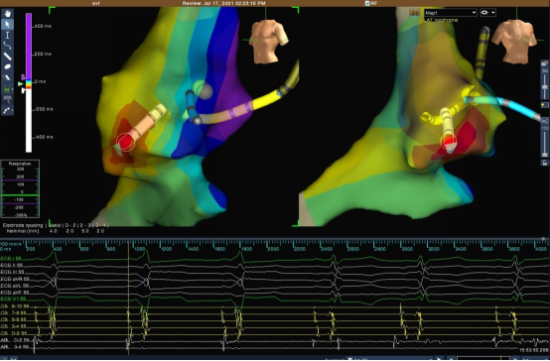This screenshot has height=361, width=550.
Task: Choose the distance measurement caliper tool
Action: pyautogui.click(x=7, y=35)
